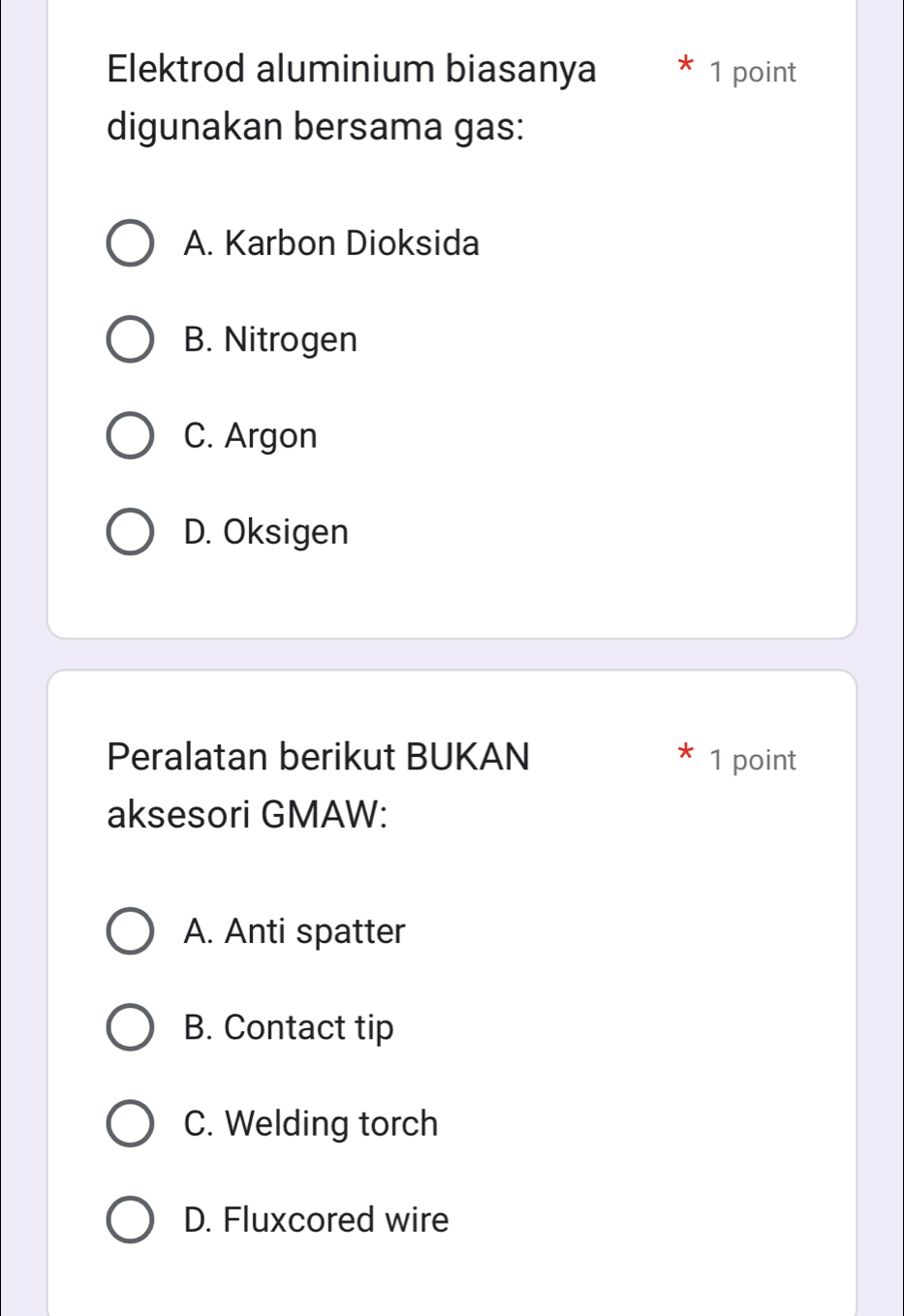Viewport: 904px width, 1316px height.
Task: Pick the Oksigen radio button
Action: (129, 532)
